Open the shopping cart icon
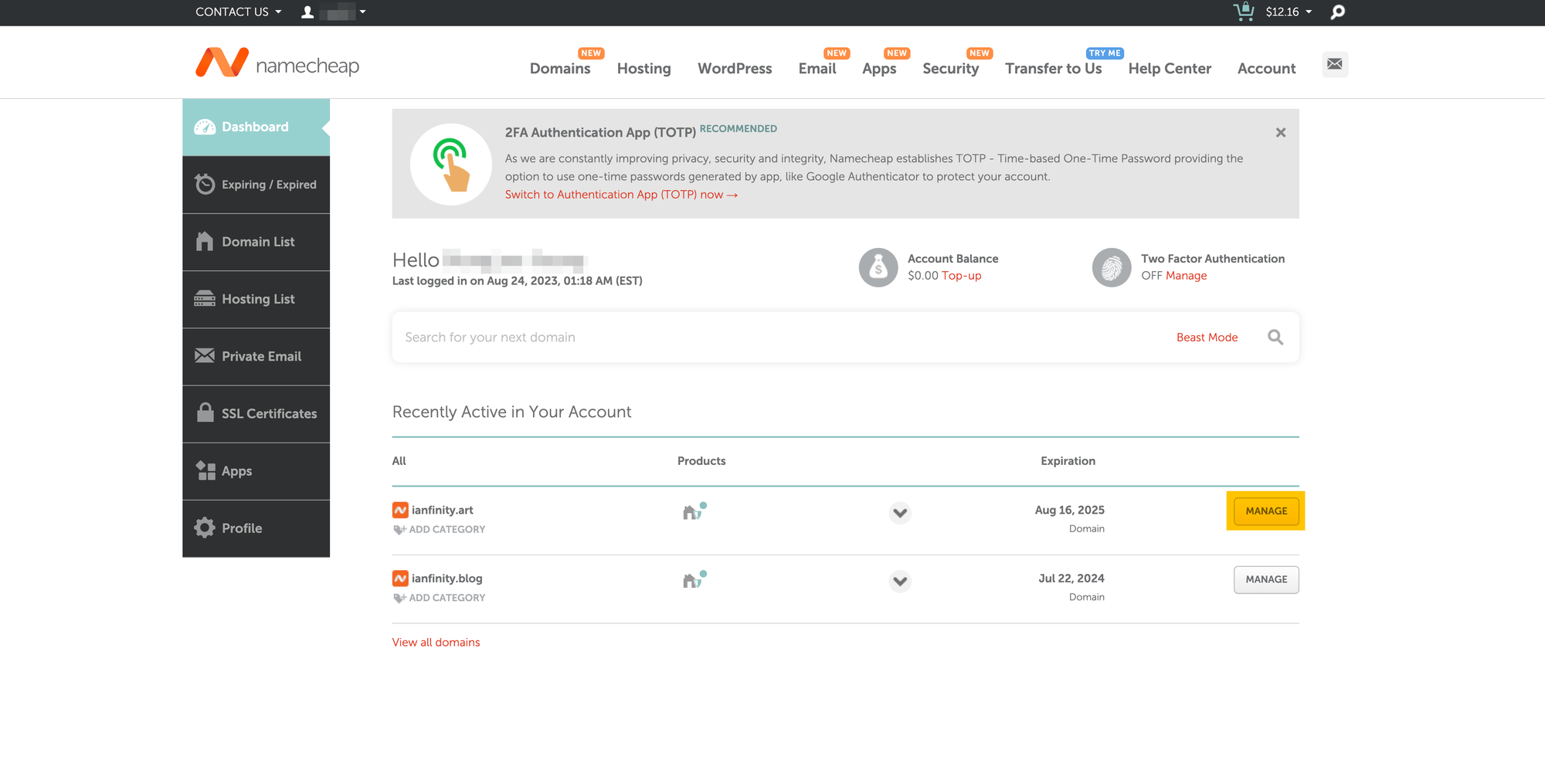This screenshot has height=784, width=1545. click(x=1244, y=12)
